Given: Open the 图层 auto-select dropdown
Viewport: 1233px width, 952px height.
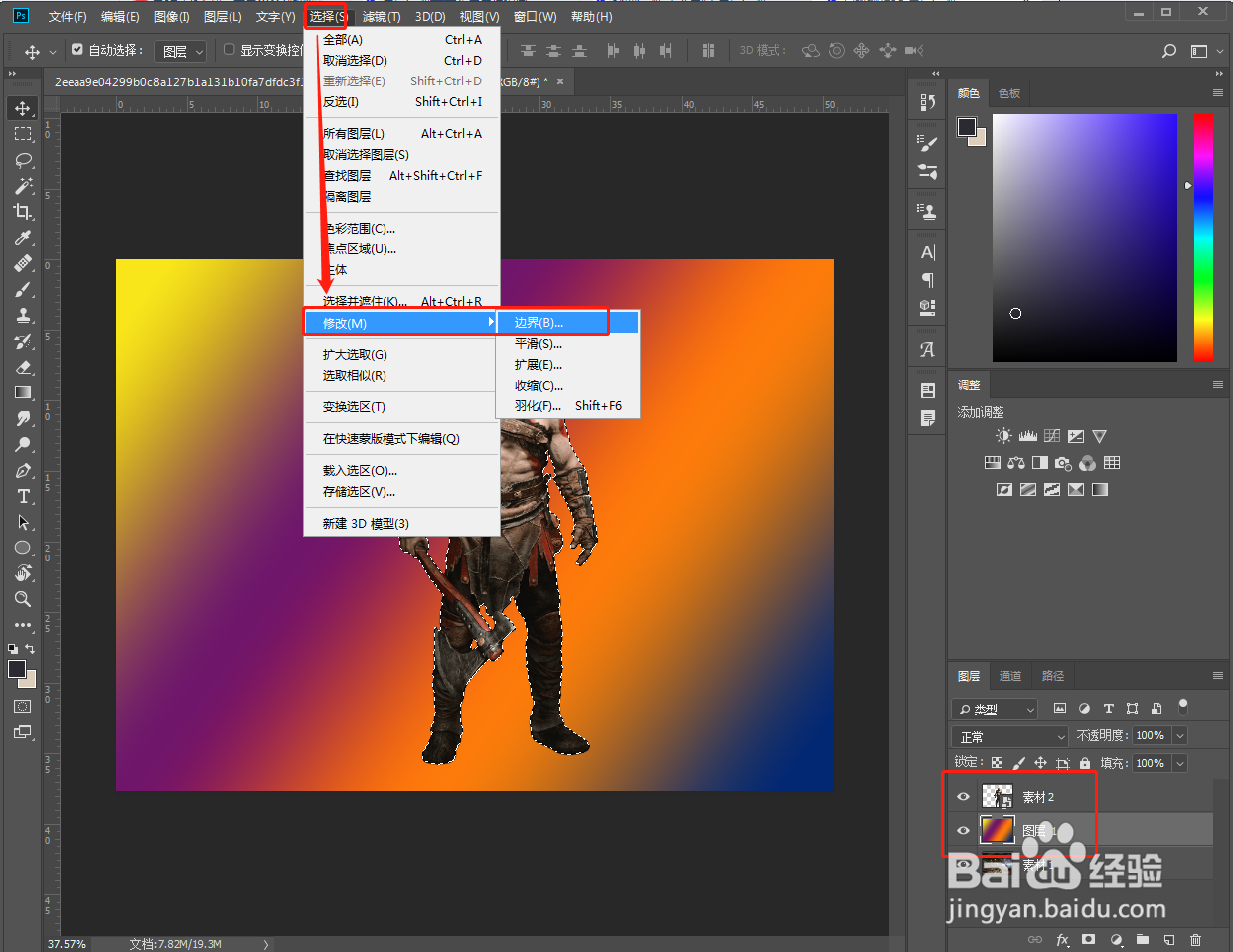Looking at the screenshot, I should tap(181, 51).
